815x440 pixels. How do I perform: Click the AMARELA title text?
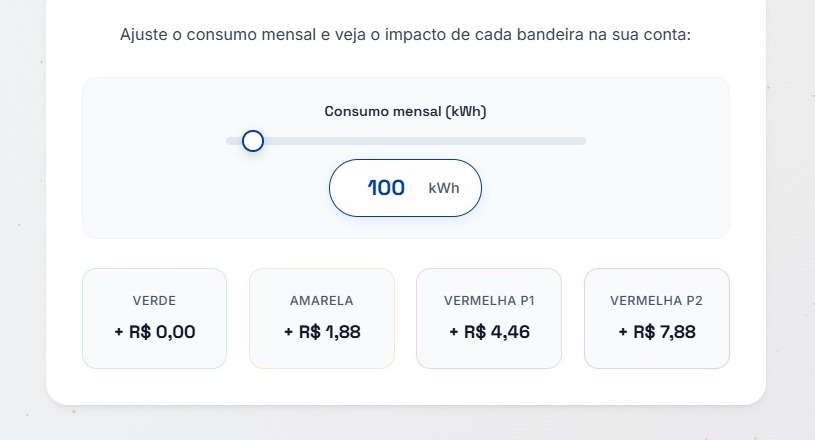point(322,300)
